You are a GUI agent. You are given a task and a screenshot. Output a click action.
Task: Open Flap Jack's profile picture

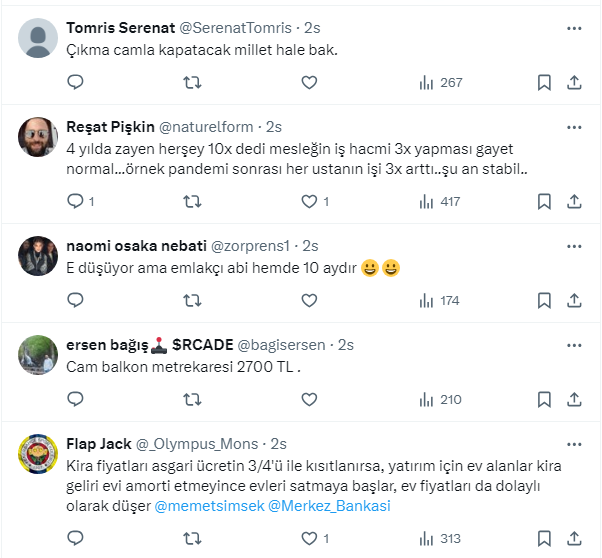38,454
